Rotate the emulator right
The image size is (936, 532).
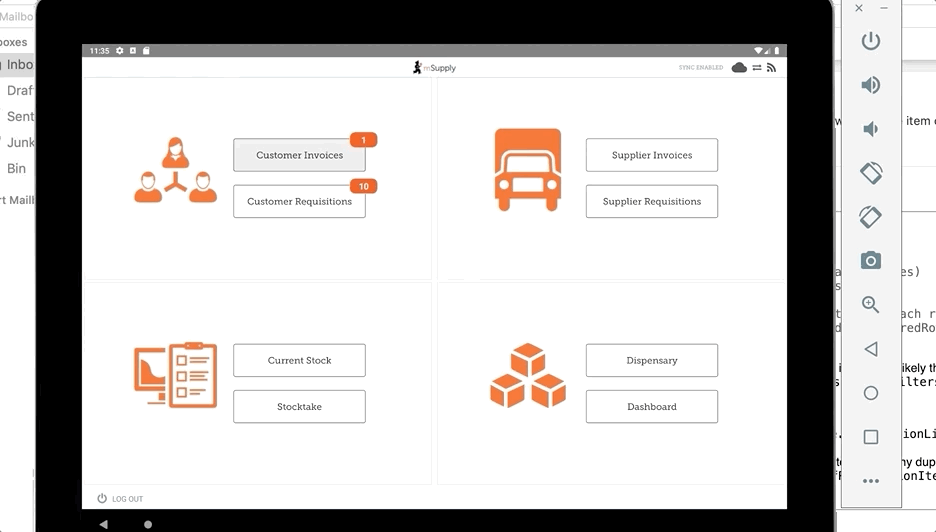click(x=871, y=217)
